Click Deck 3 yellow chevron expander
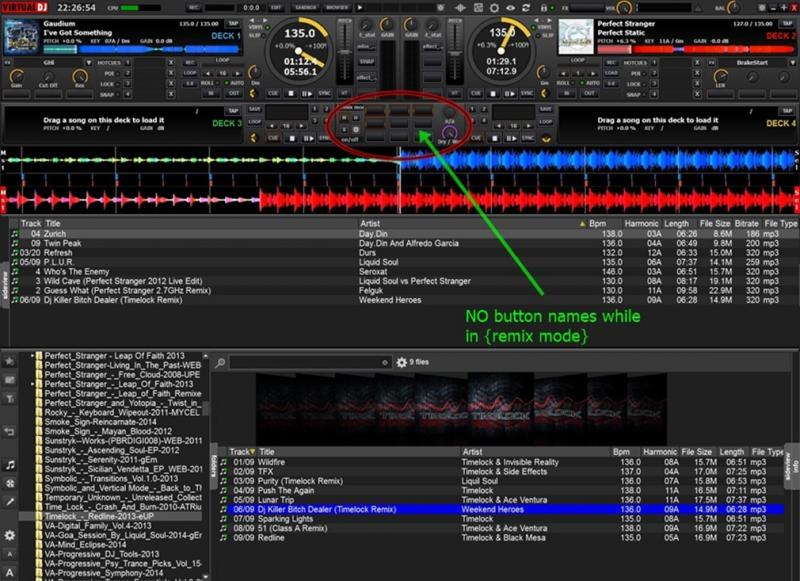The image size is (800, 581). tap(253, 138)
